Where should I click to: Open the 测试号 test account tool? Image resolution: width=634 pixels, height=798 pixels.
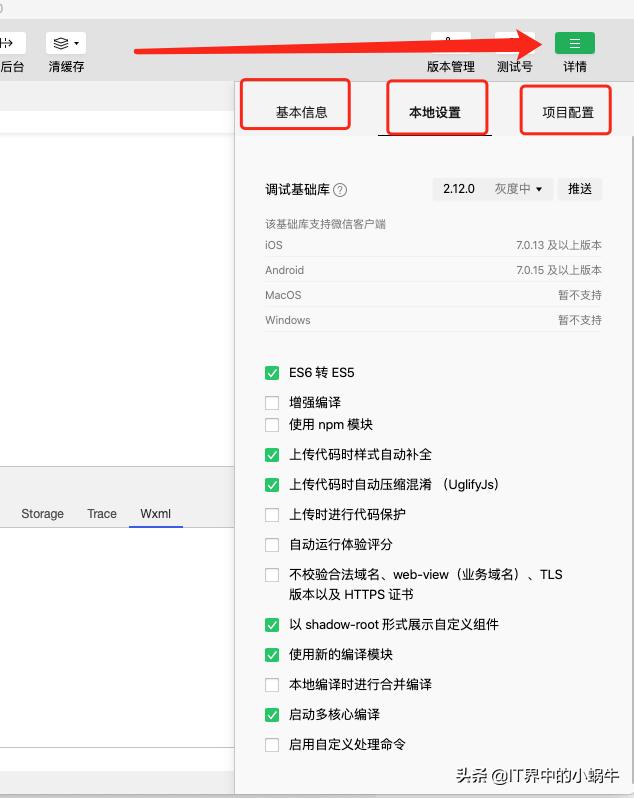[514, 66]
